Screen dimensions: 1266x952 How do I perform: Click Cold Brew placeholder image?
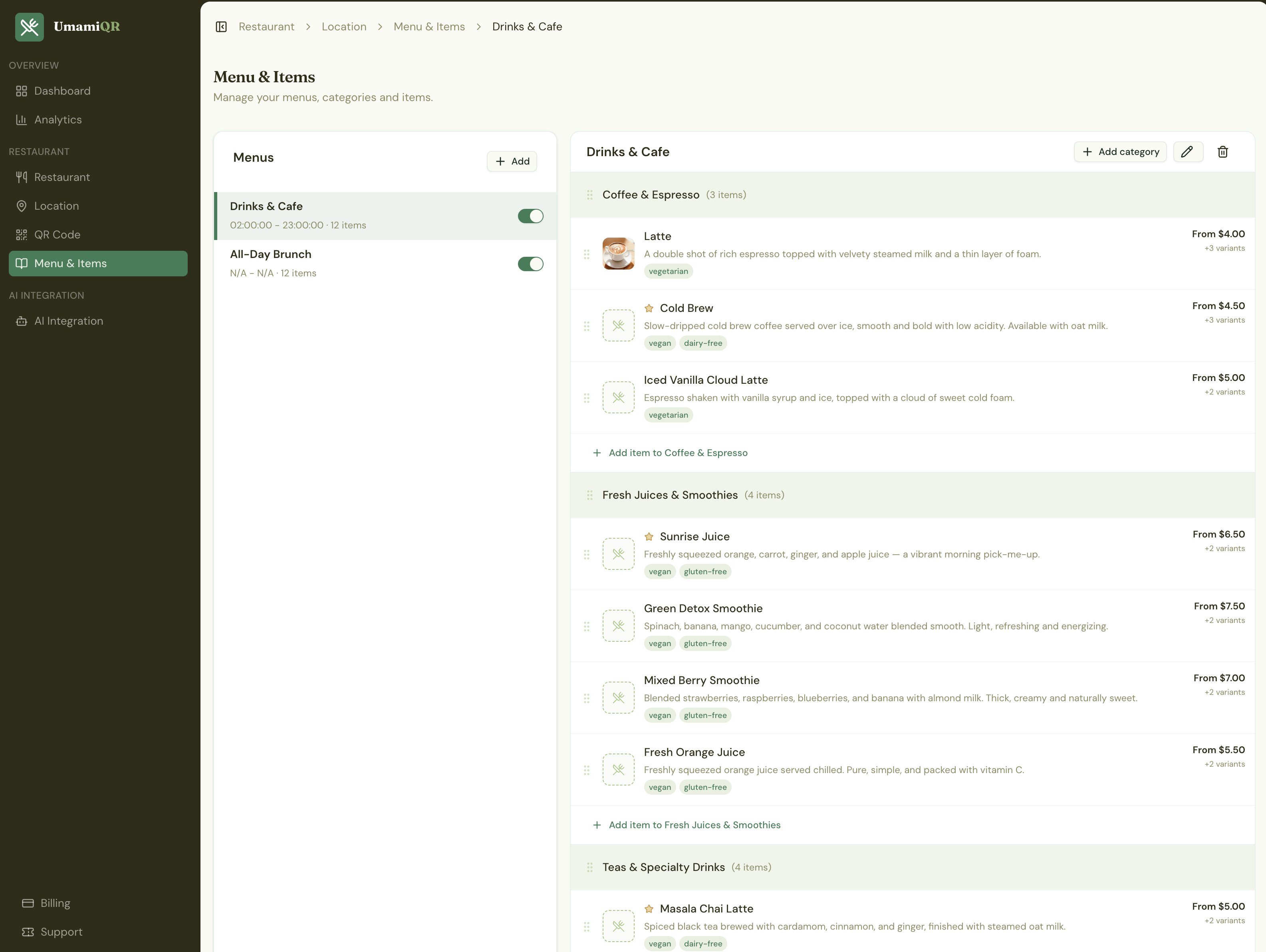point(618,325)
